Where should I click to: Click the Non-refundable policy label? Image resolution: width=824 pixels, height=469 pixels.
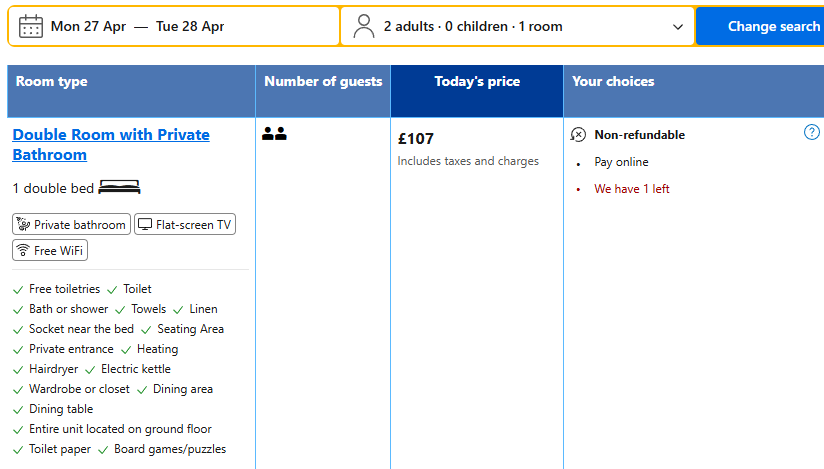640,135
